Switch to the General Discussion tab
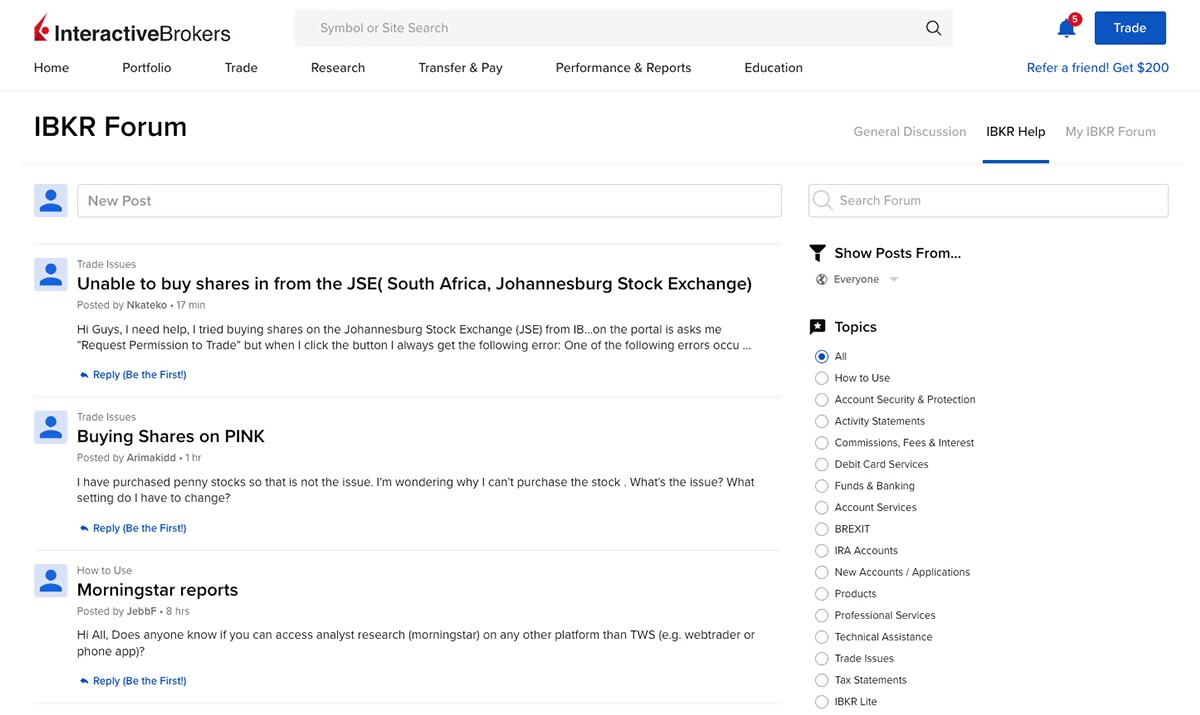Image resolution: width=1200 pixels, height=715 pixels. pos(909,131)
